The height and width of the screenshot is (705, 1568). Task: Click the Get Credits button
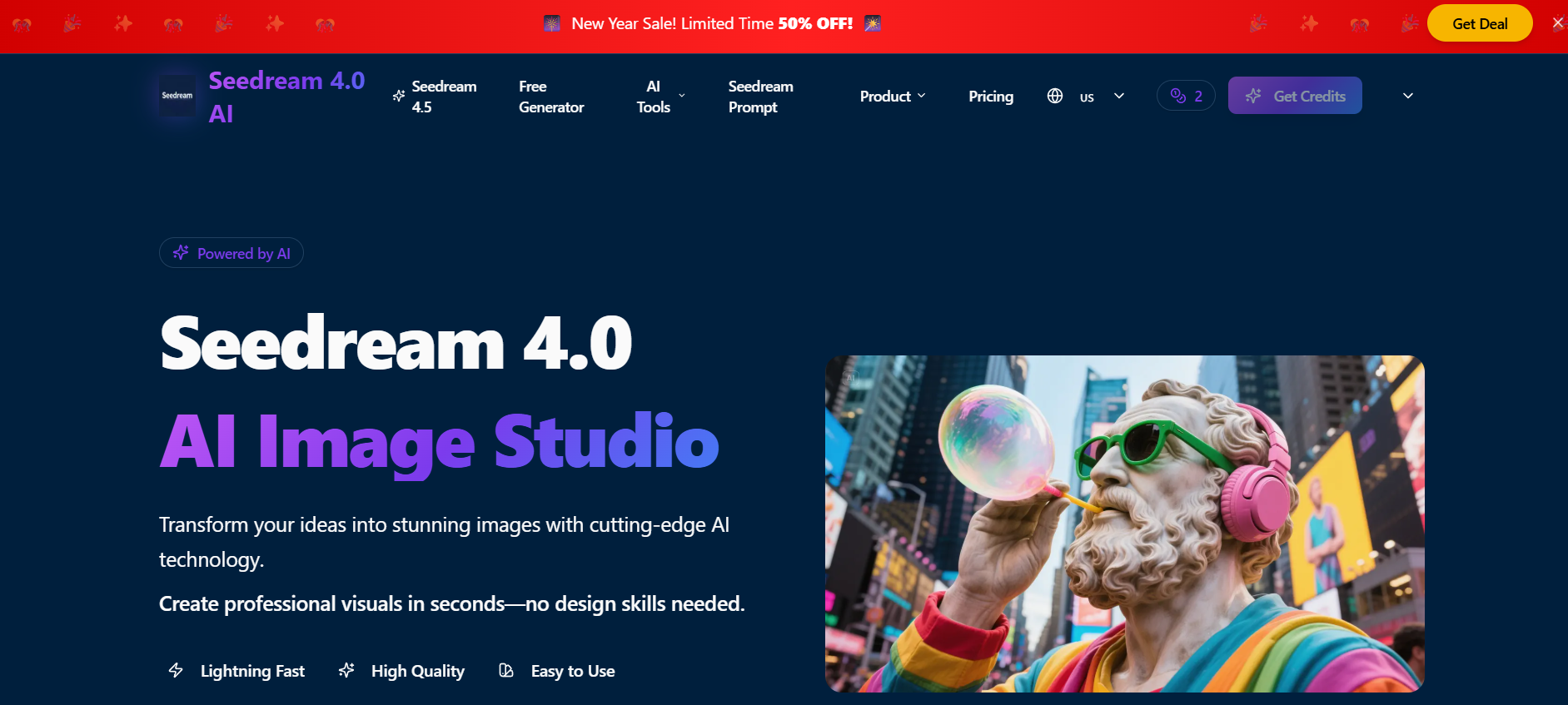(1295, 96)
